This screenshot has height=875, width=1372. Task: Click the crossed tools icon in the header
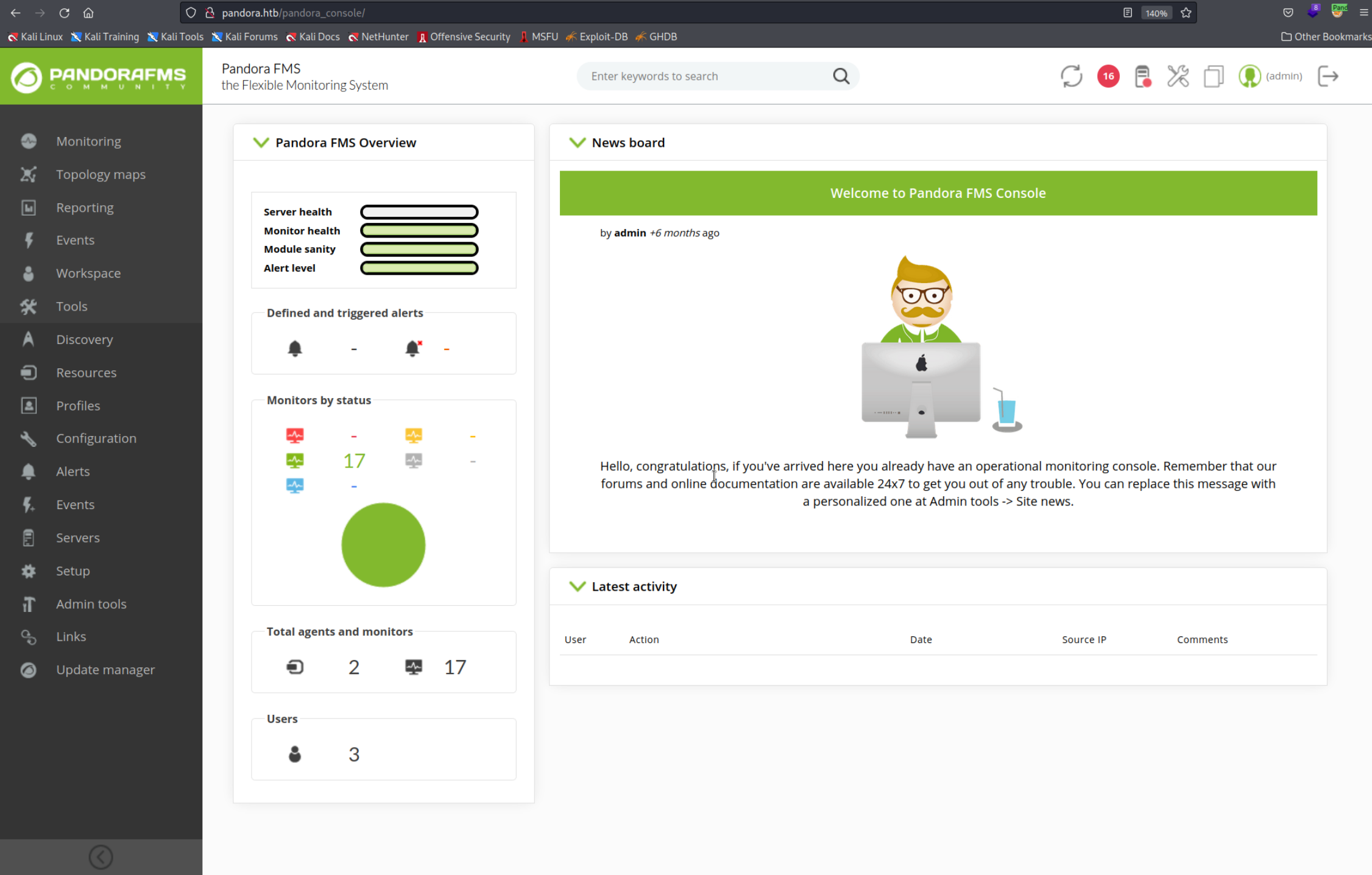pos(1178,76)
